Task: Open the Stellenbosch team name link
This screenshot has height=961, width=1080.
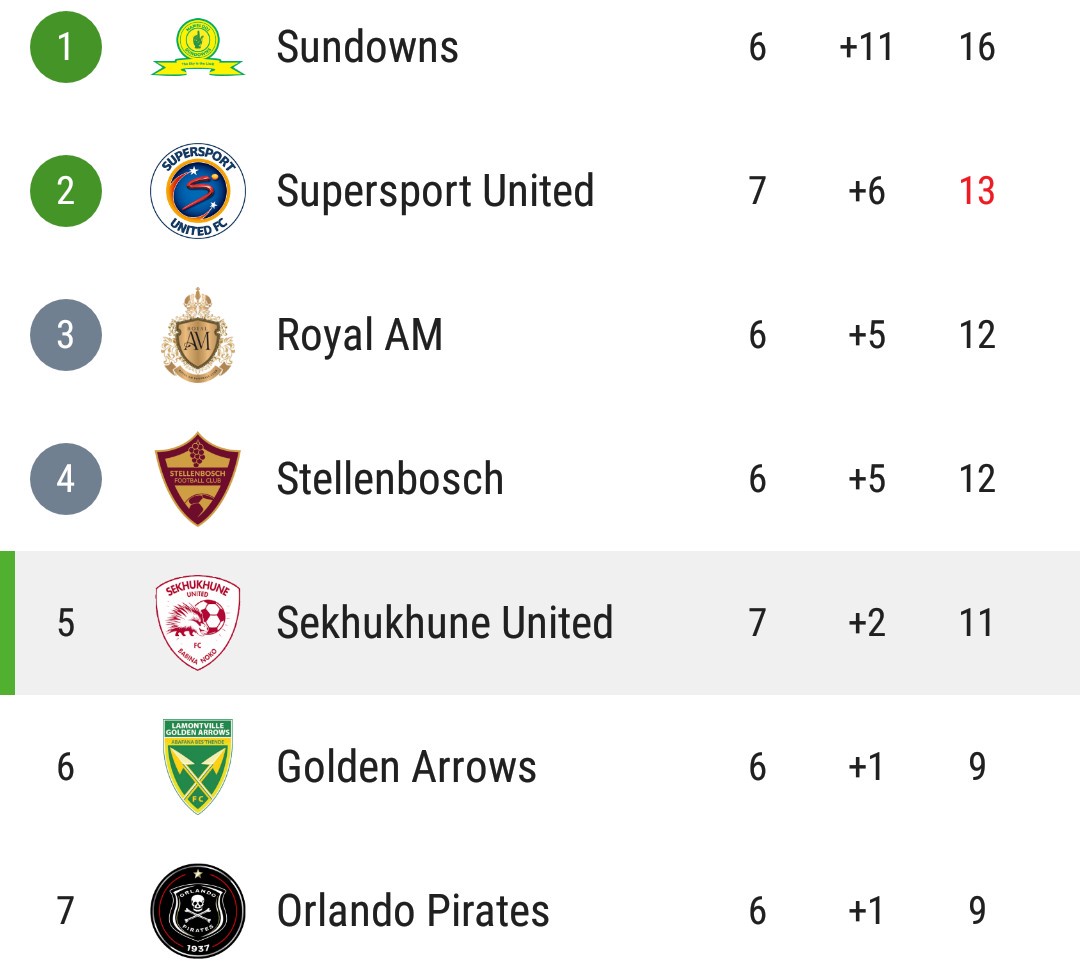Action: (390, 479)
